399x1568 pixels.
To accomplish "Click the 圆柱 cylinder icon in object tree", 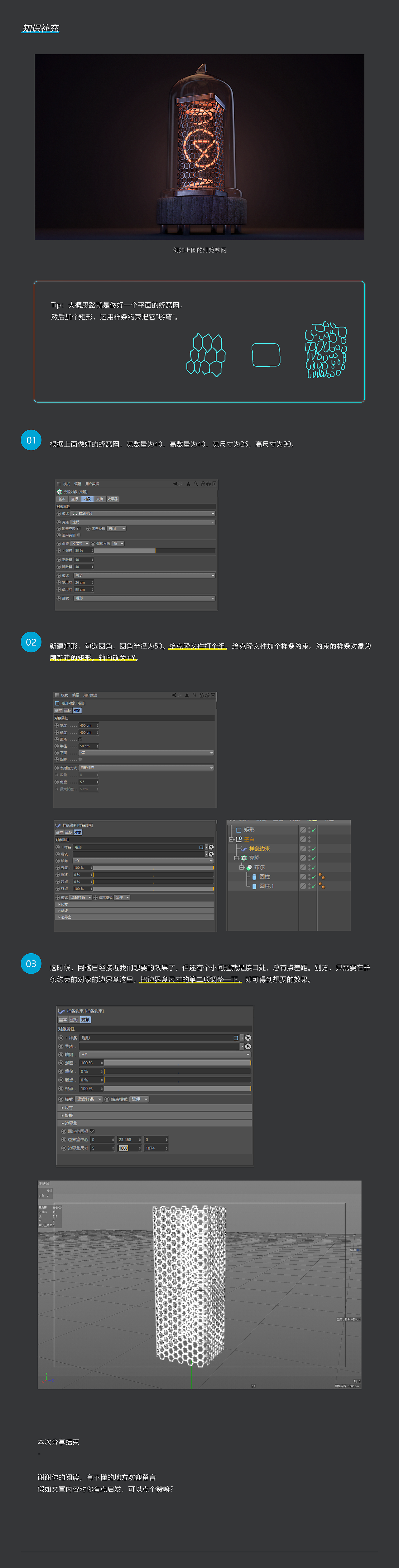I will (255, 877).
